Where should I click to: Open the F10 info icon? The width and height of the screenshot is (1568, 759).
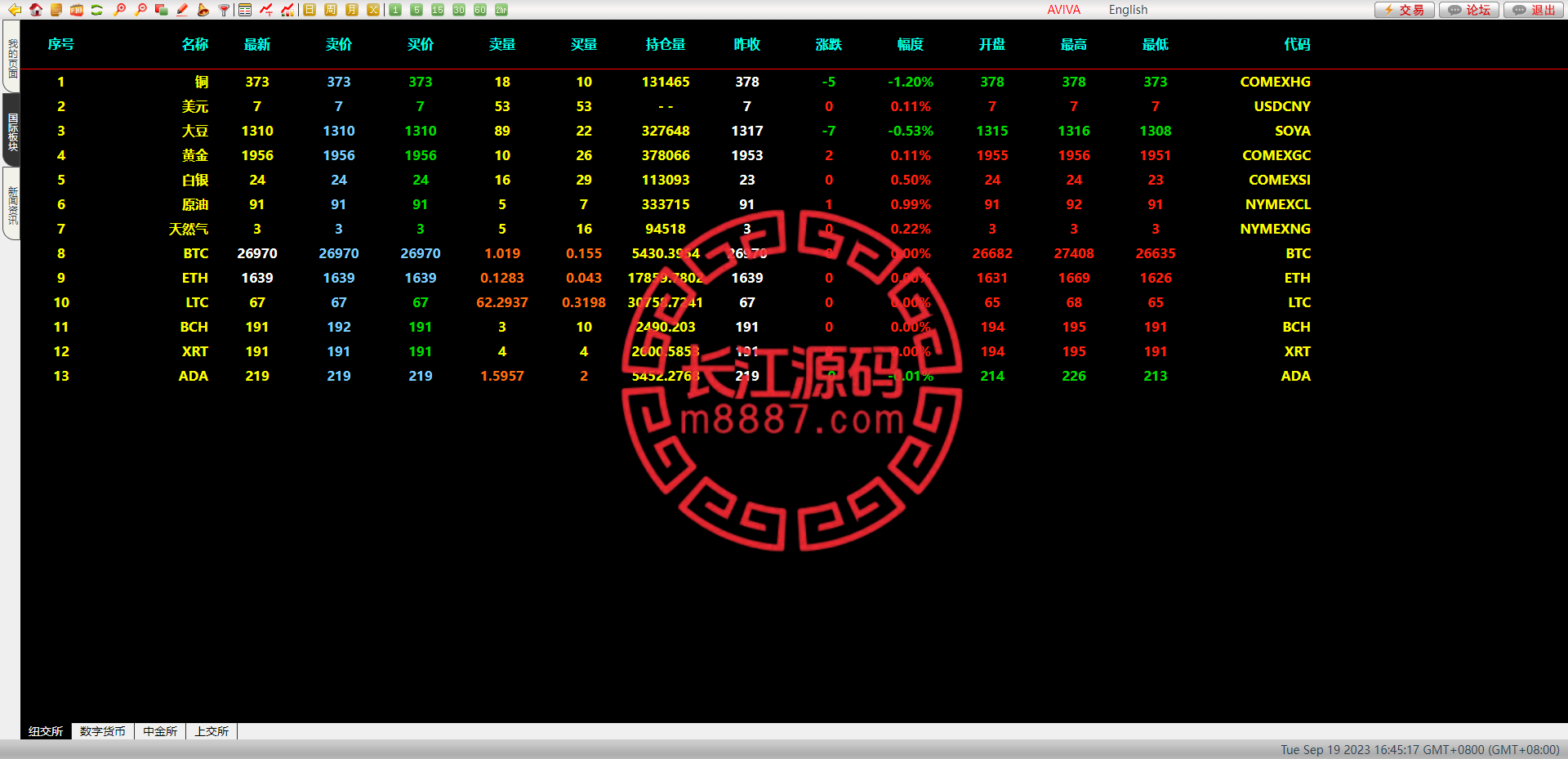tap(77, 10)
